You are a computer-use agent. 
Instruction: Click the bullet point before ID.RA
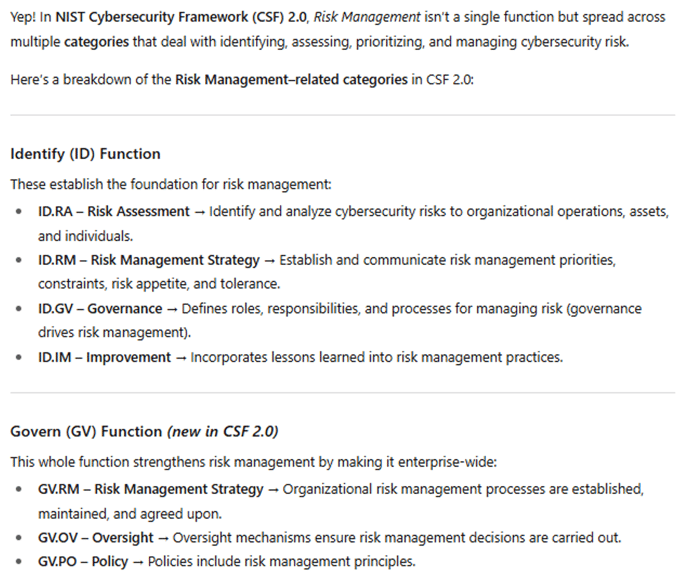[x=18, y=212]
